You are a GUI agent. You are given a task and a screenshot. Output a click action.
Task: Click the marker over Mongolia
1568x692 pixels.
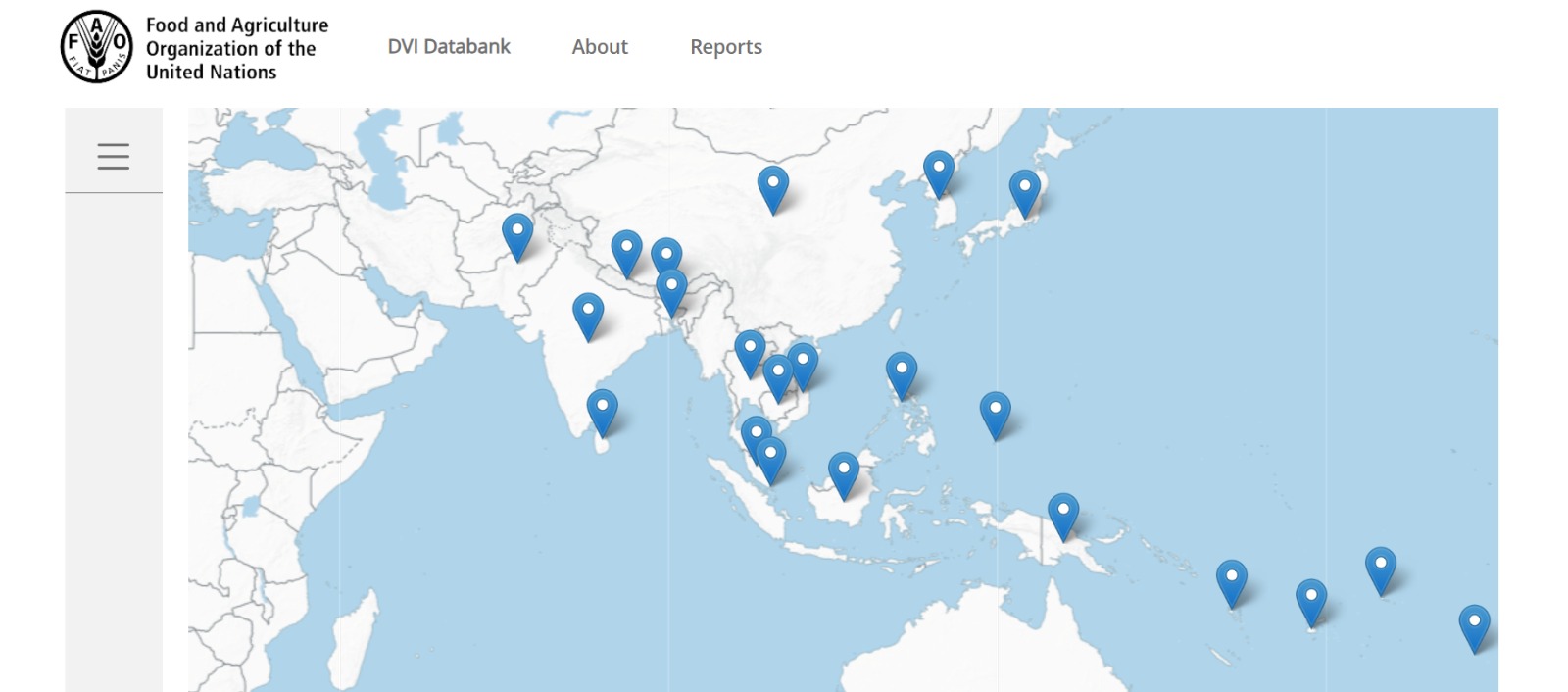(772, 186)
